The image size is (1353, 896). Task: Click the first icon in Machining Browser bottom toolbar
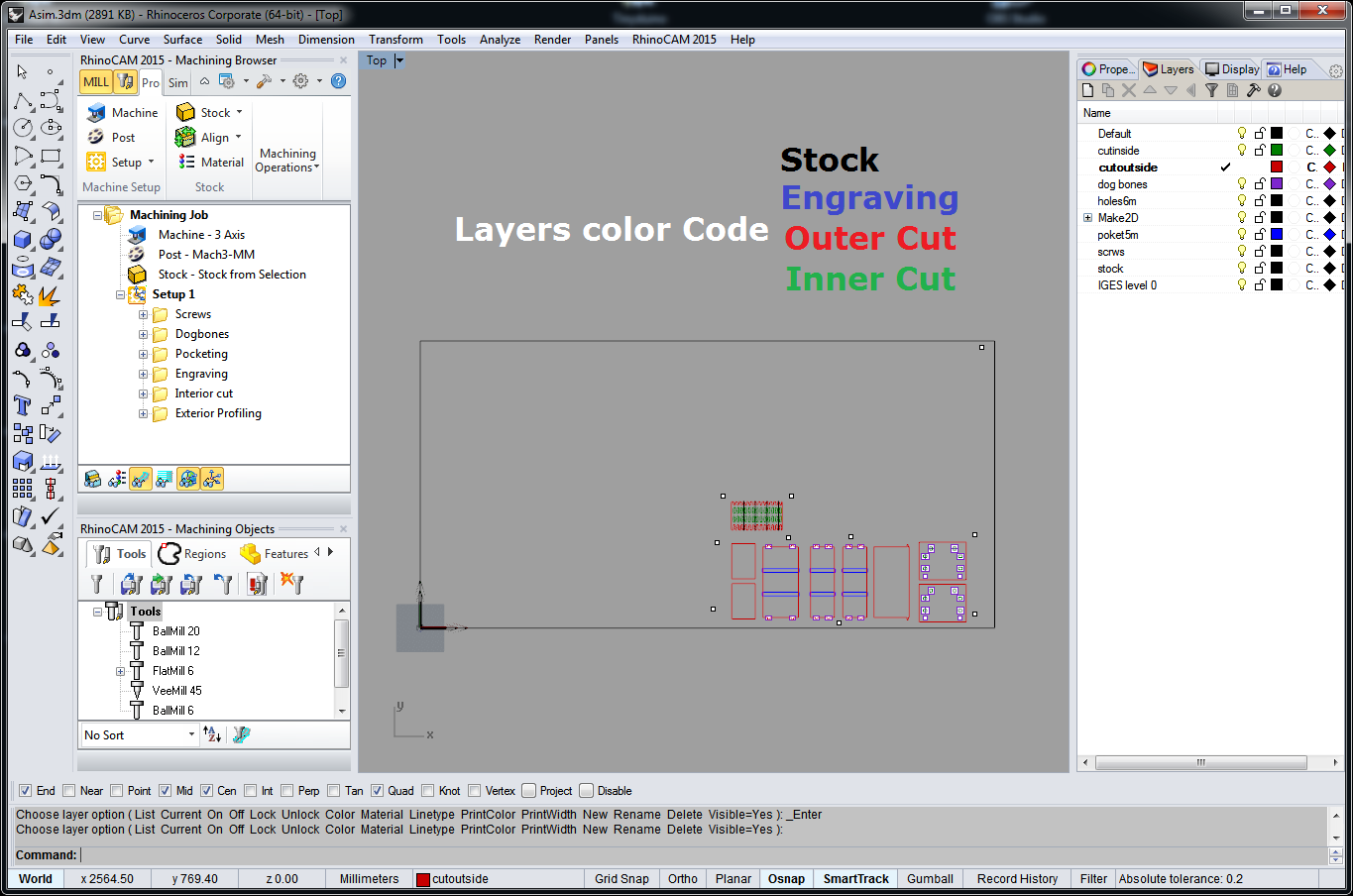coord(92,480)
